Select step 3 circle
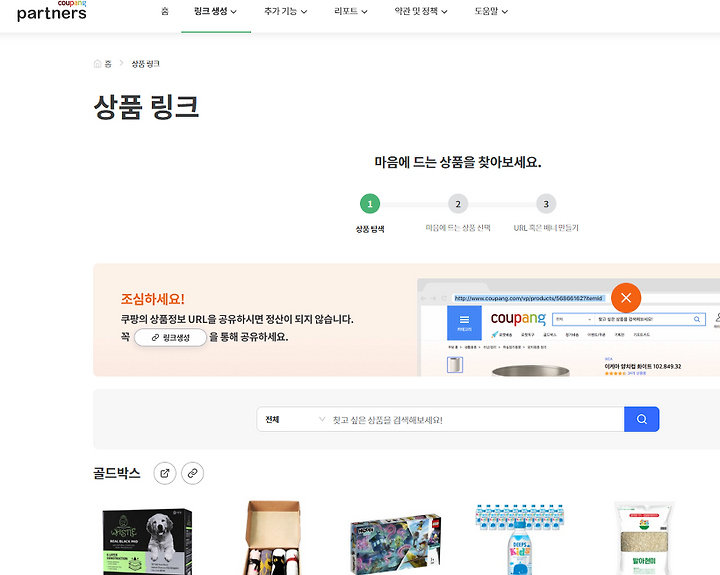 click(546, 204)
